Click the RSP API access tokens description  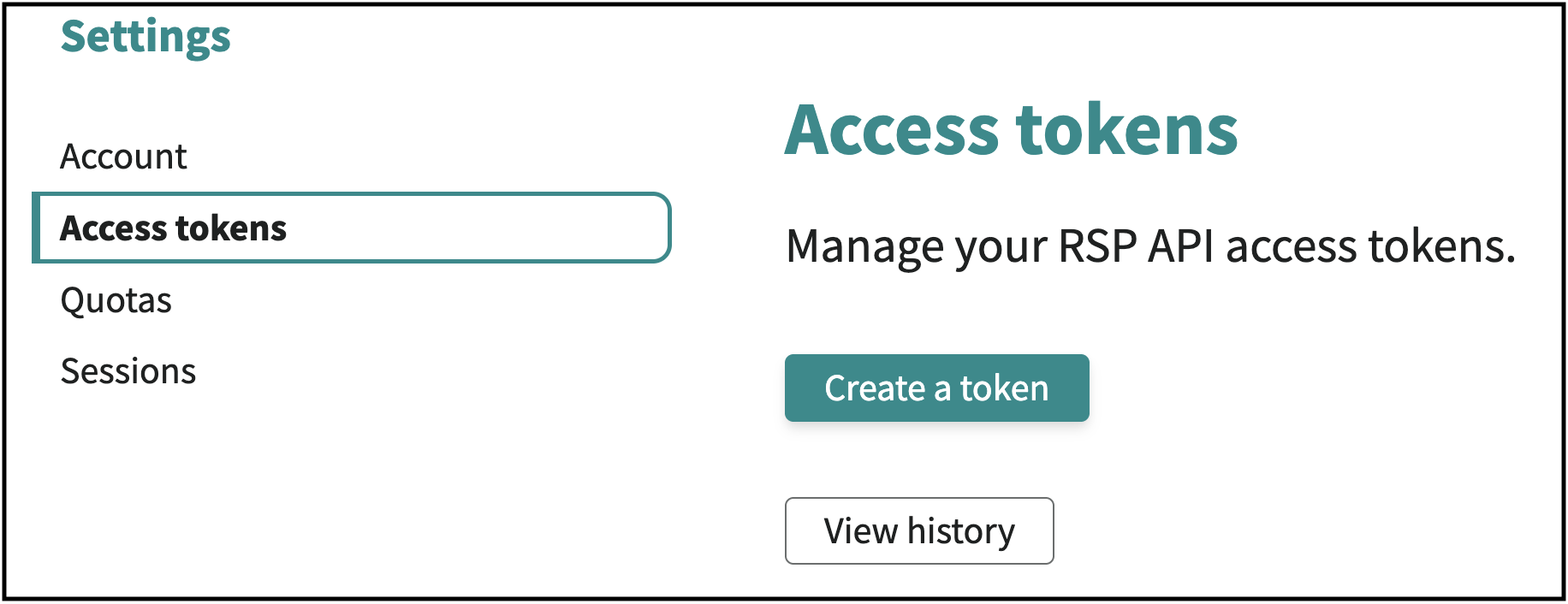click(1150, 246)
